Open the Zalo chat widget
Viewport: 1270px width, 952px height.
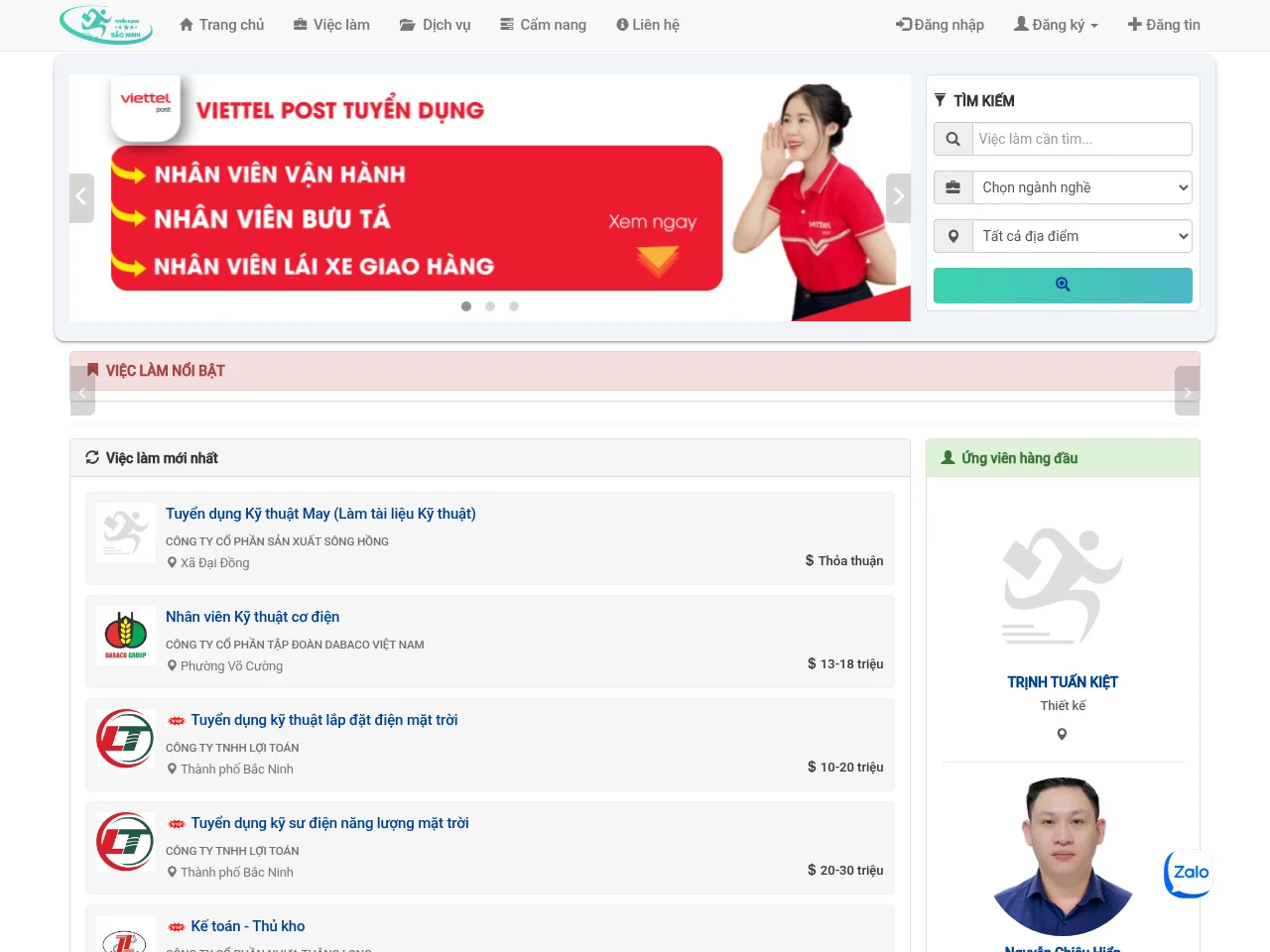click(x=1189, y=873)
